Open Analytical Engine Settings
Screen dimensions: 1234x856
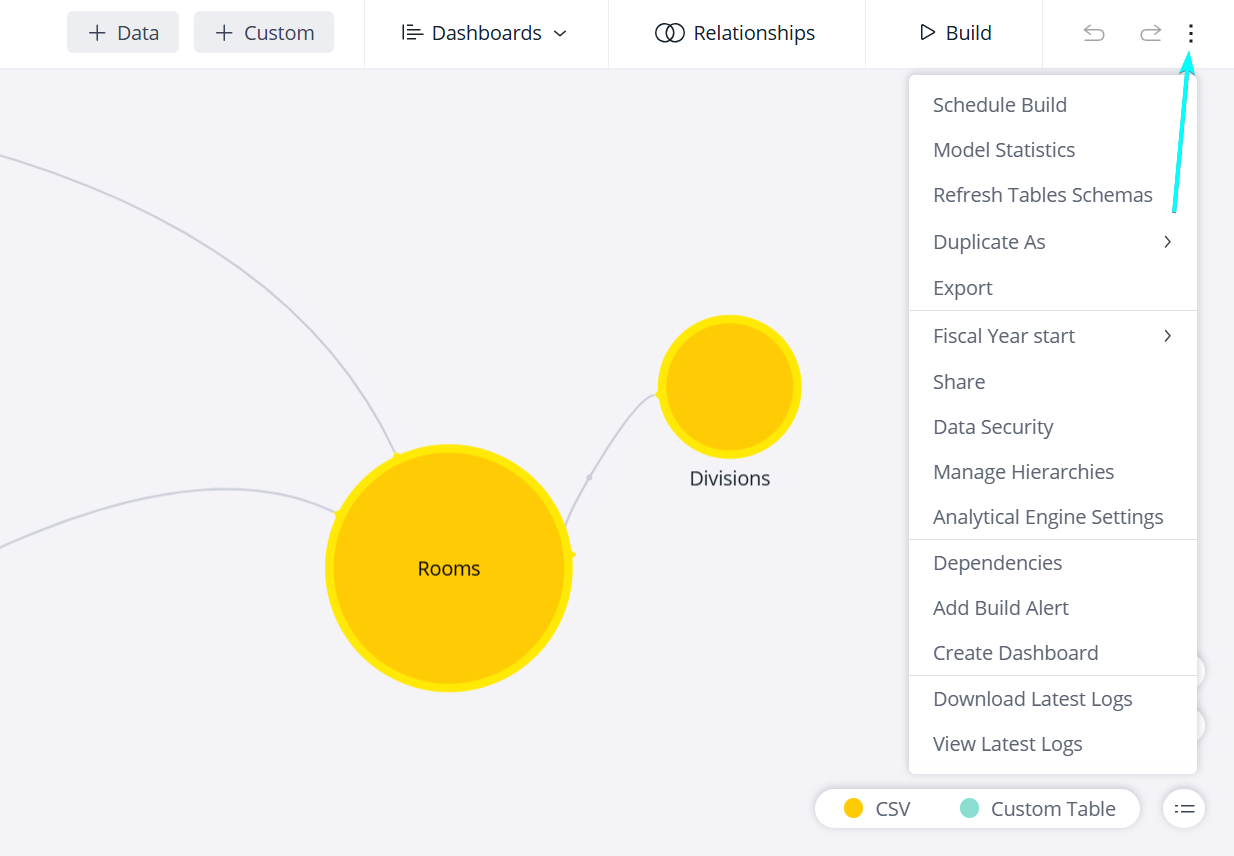1047,517
